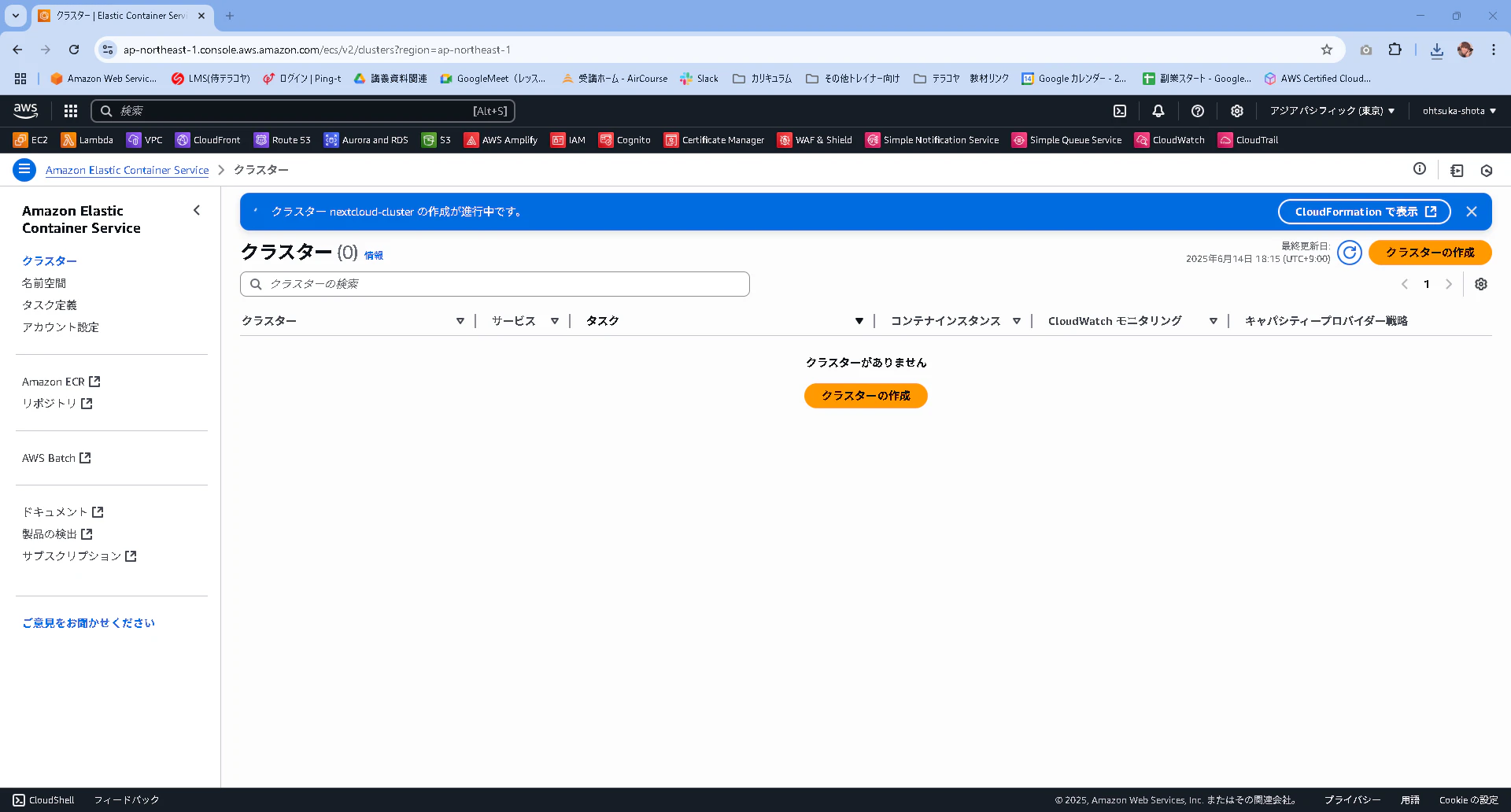This screenshot has width=1511, height=812.
Task: Open a new browser tab
Action: (230, 16)
